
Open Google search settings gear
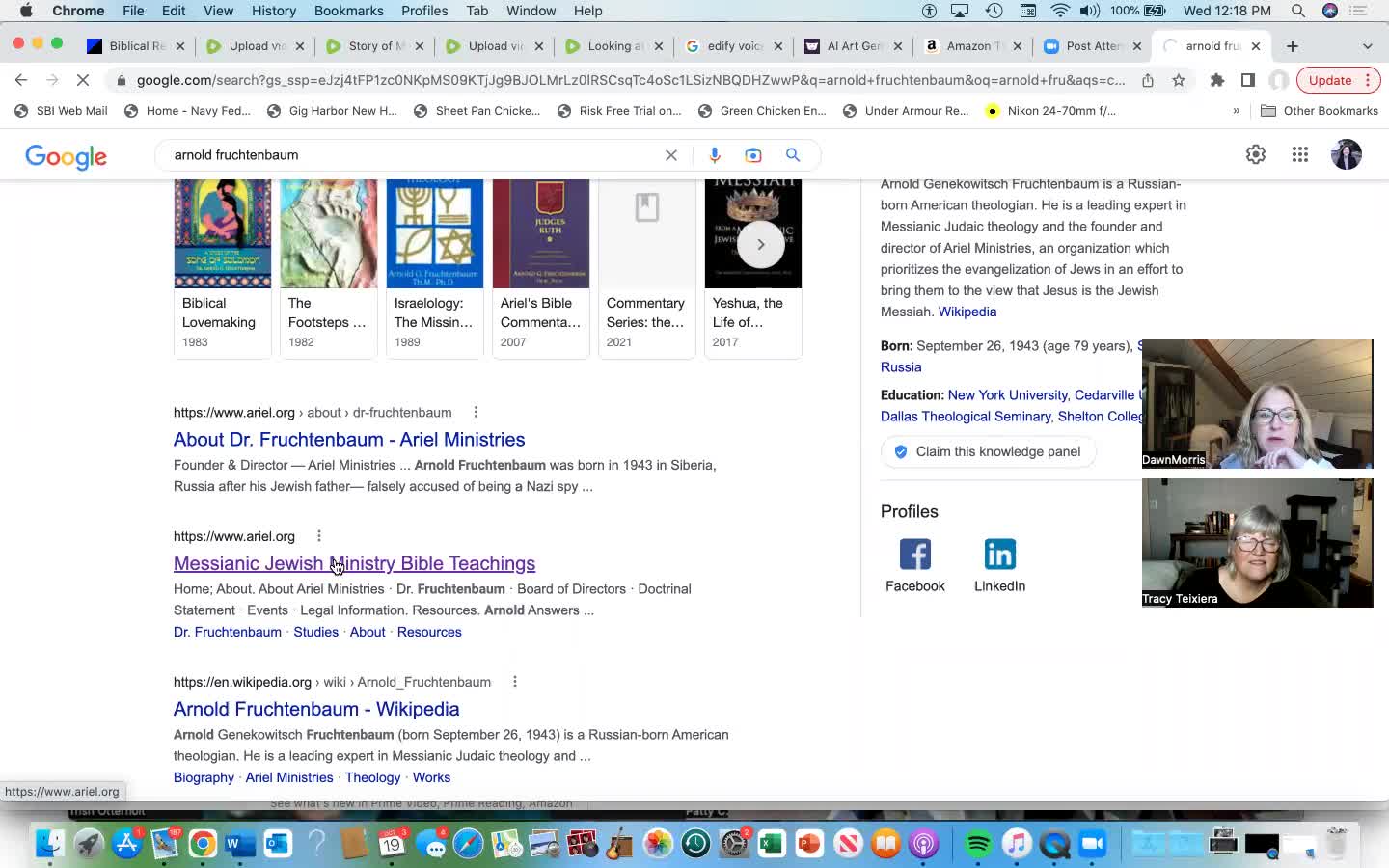point(1256,154)
